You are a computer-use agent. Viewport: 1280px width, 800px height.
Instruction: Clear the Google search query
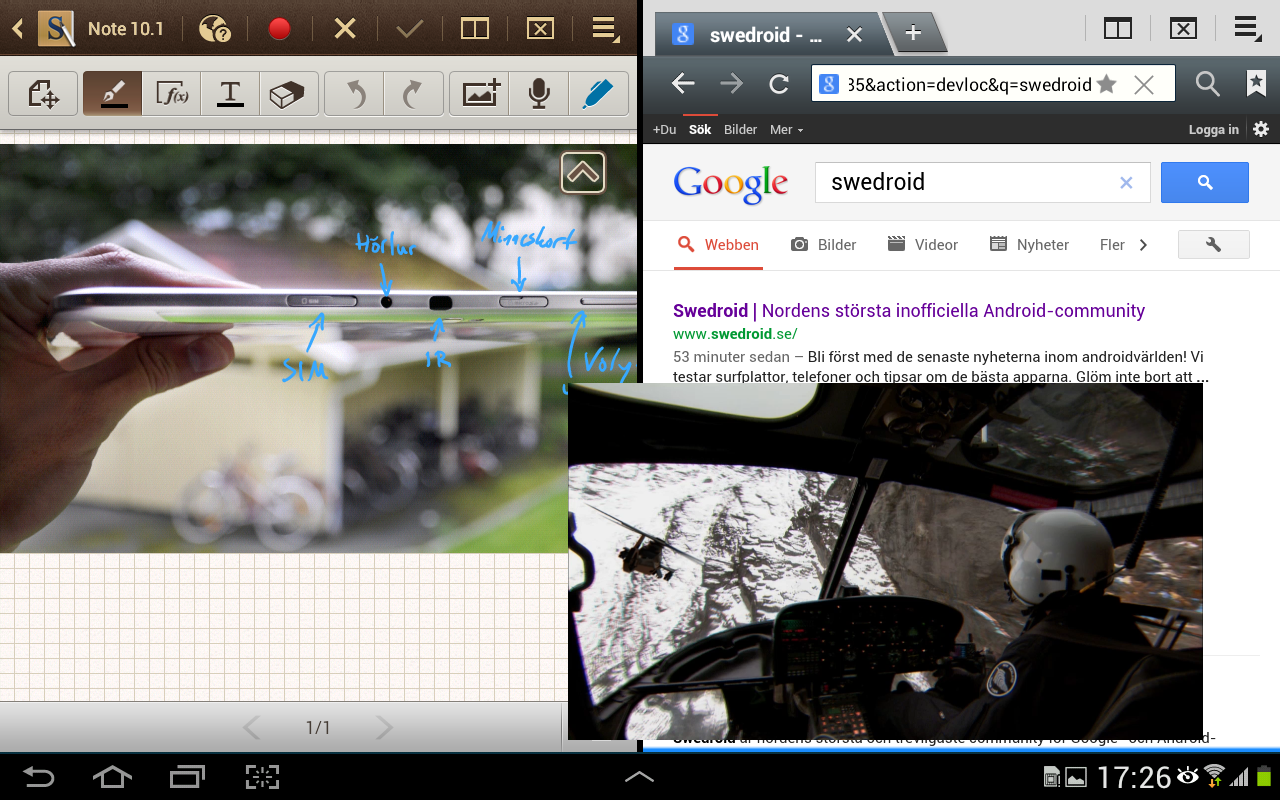pyautogui.click(x=1126, y=183)
